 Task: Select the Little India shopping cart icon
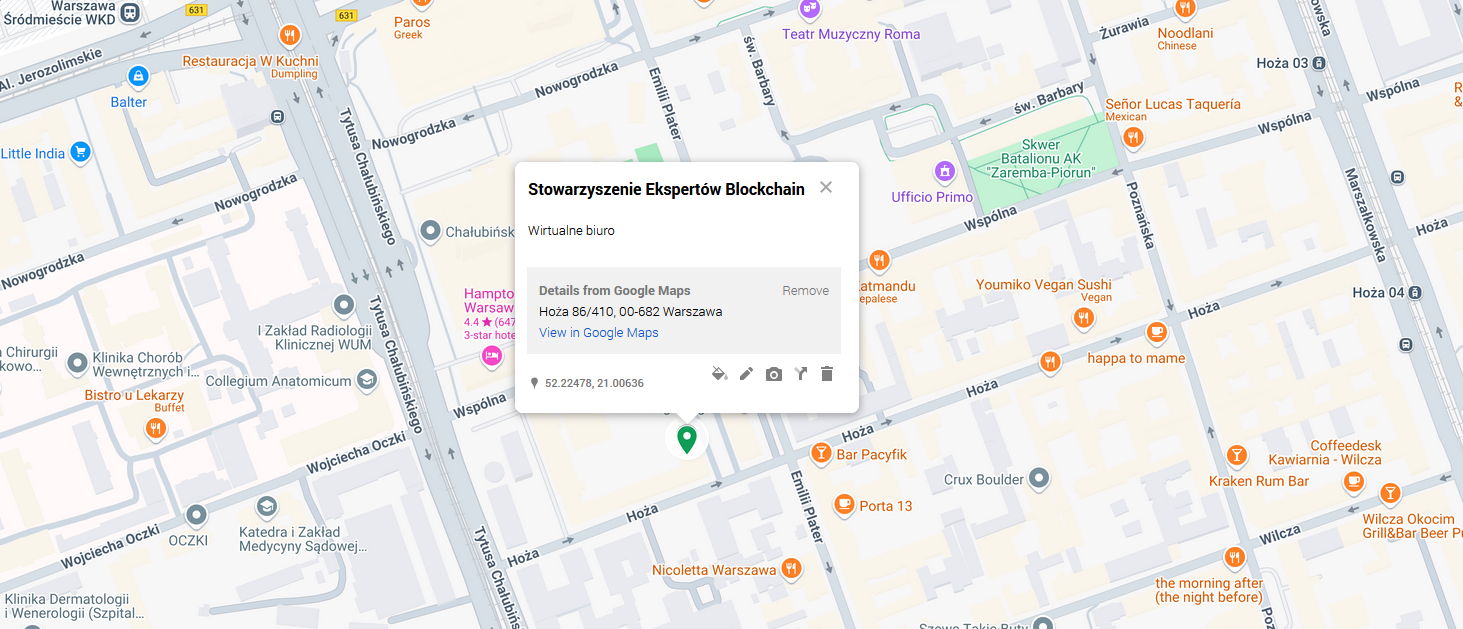point(81,153)
